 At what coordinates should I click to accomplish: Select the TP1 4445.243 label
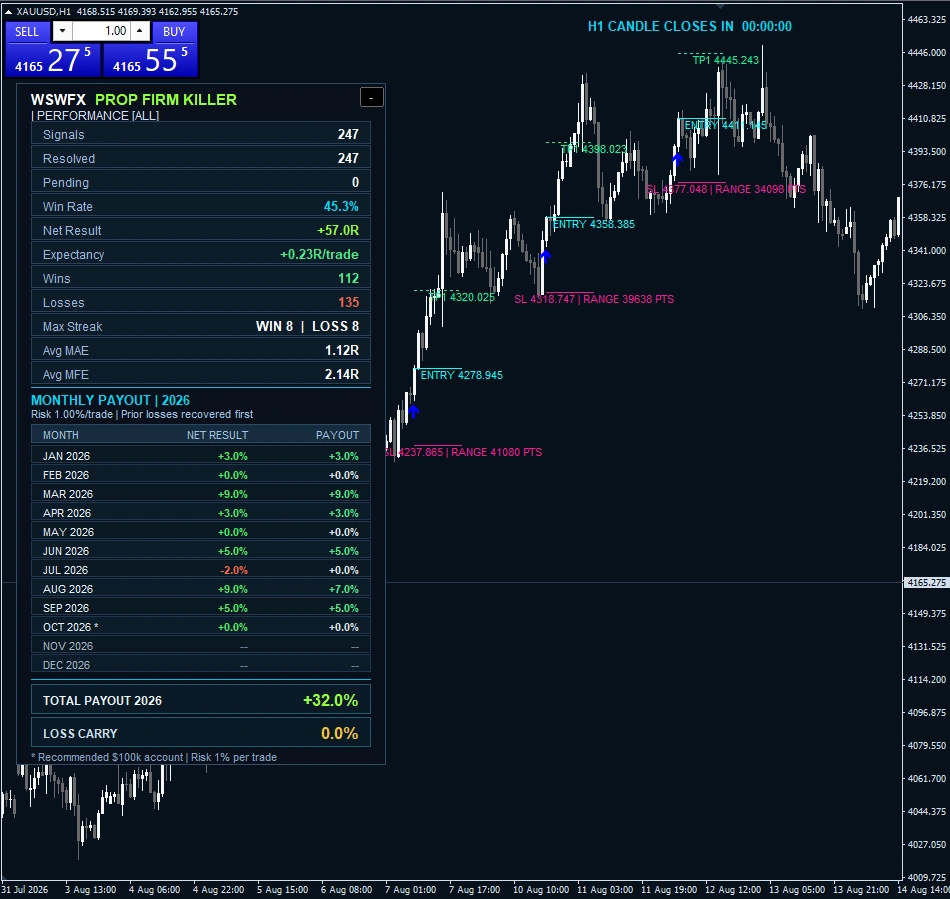tap(725, 60)
